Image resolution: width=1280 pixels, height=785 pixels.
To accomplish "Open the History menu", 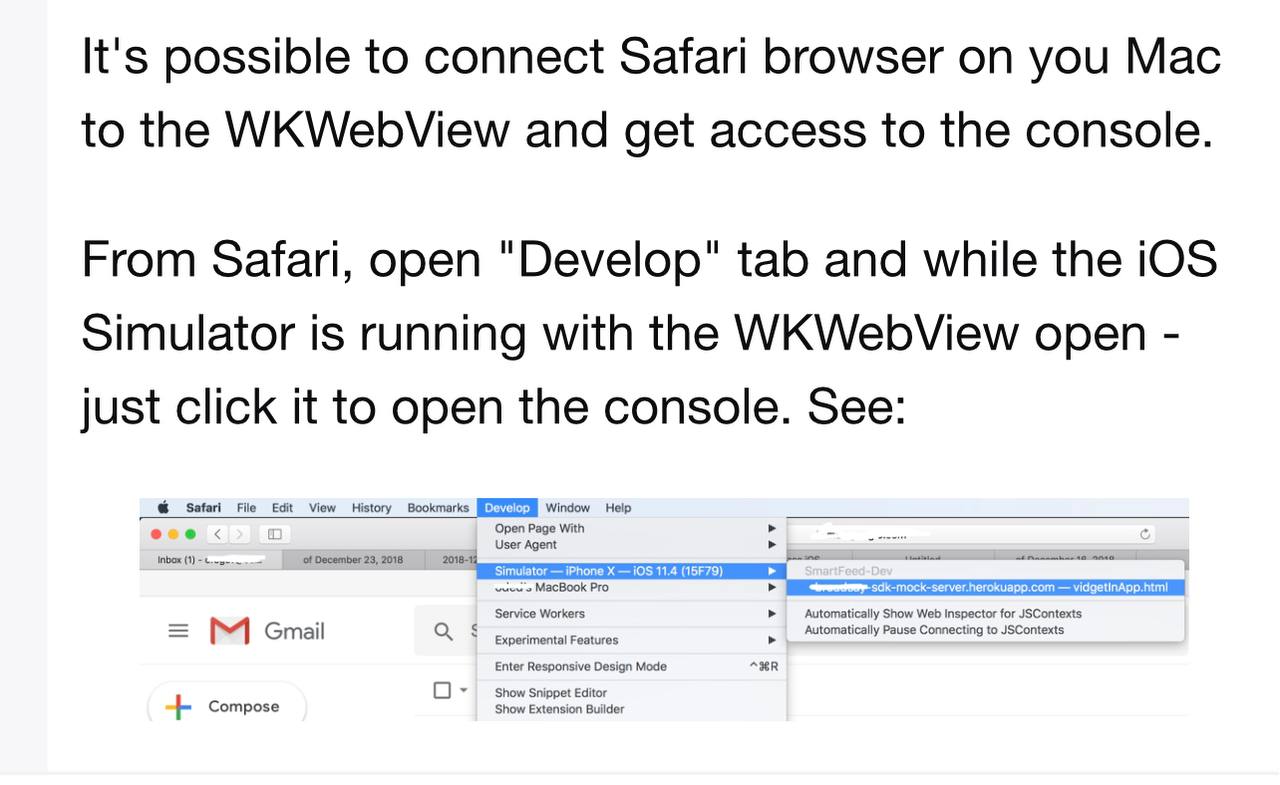I will pos(371,508).
